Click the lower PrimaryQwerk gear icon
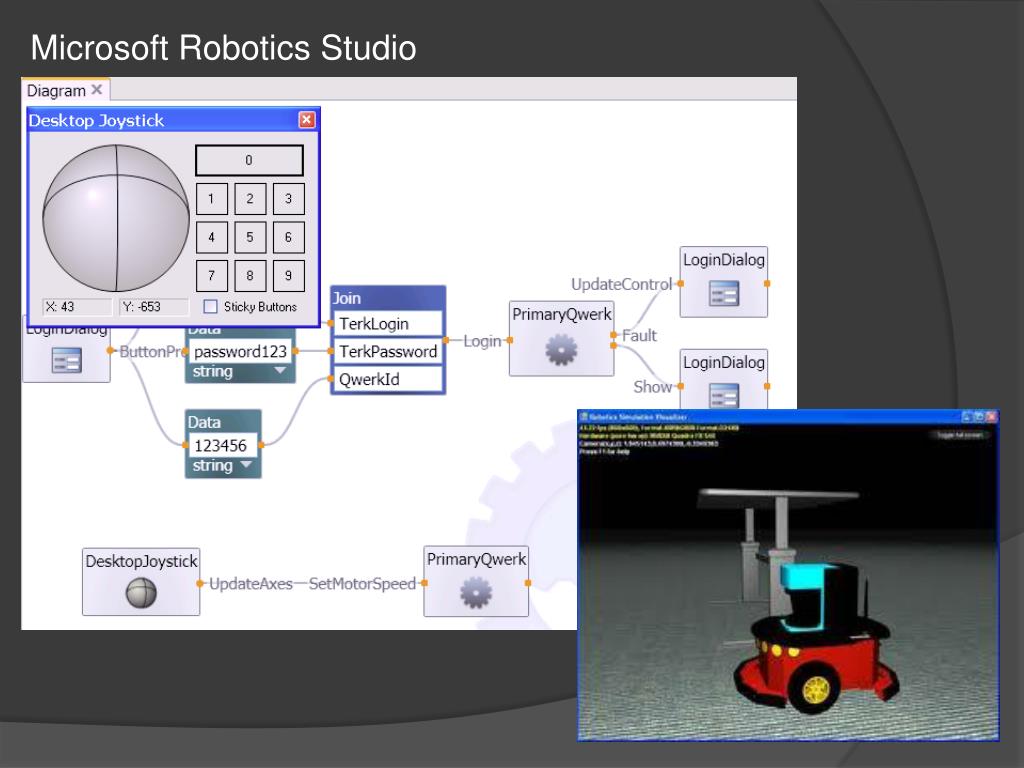The image size is (1024, 768). pos(476,593)
